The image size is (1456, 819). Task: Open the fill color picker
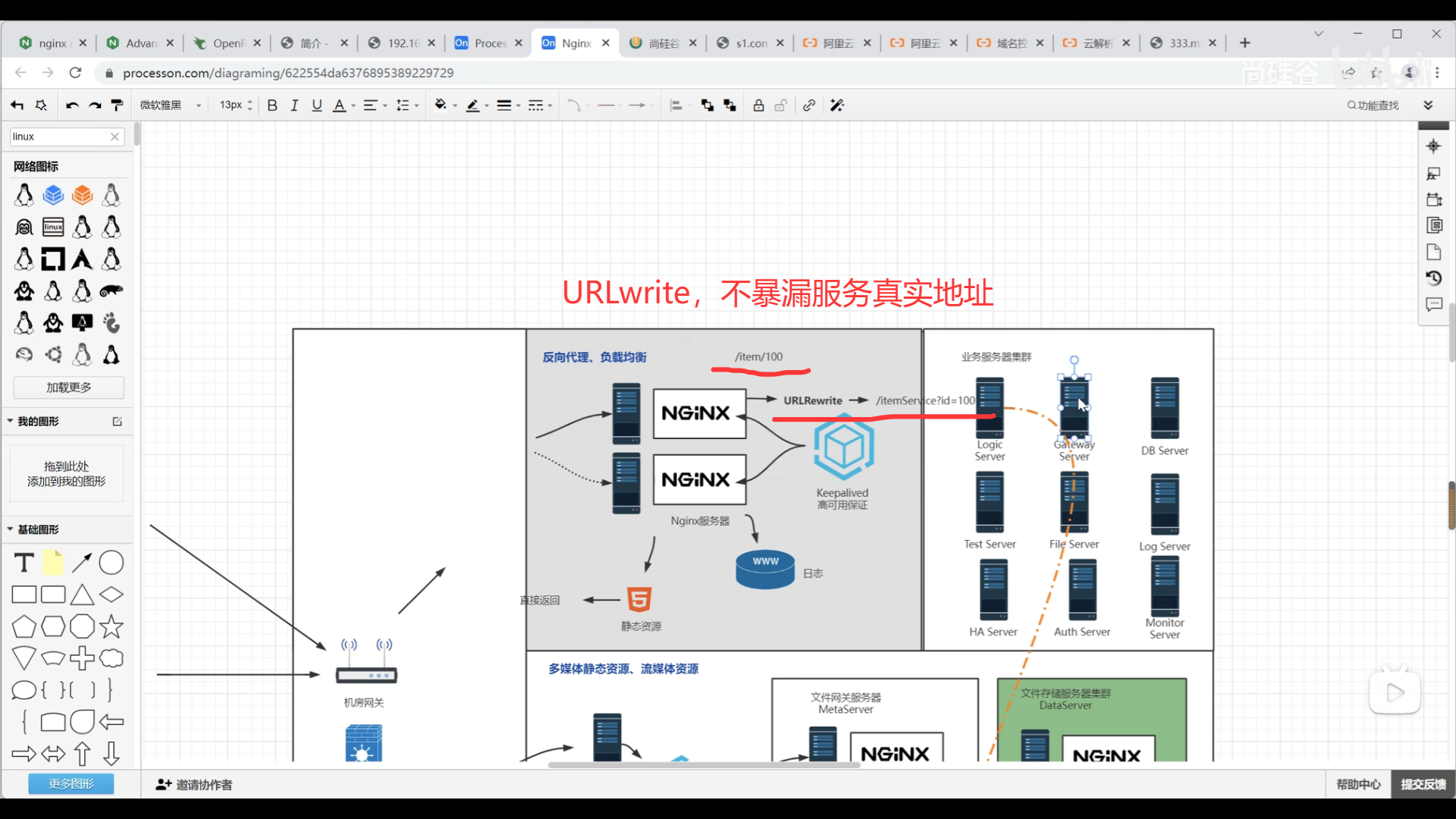(441, 105)
